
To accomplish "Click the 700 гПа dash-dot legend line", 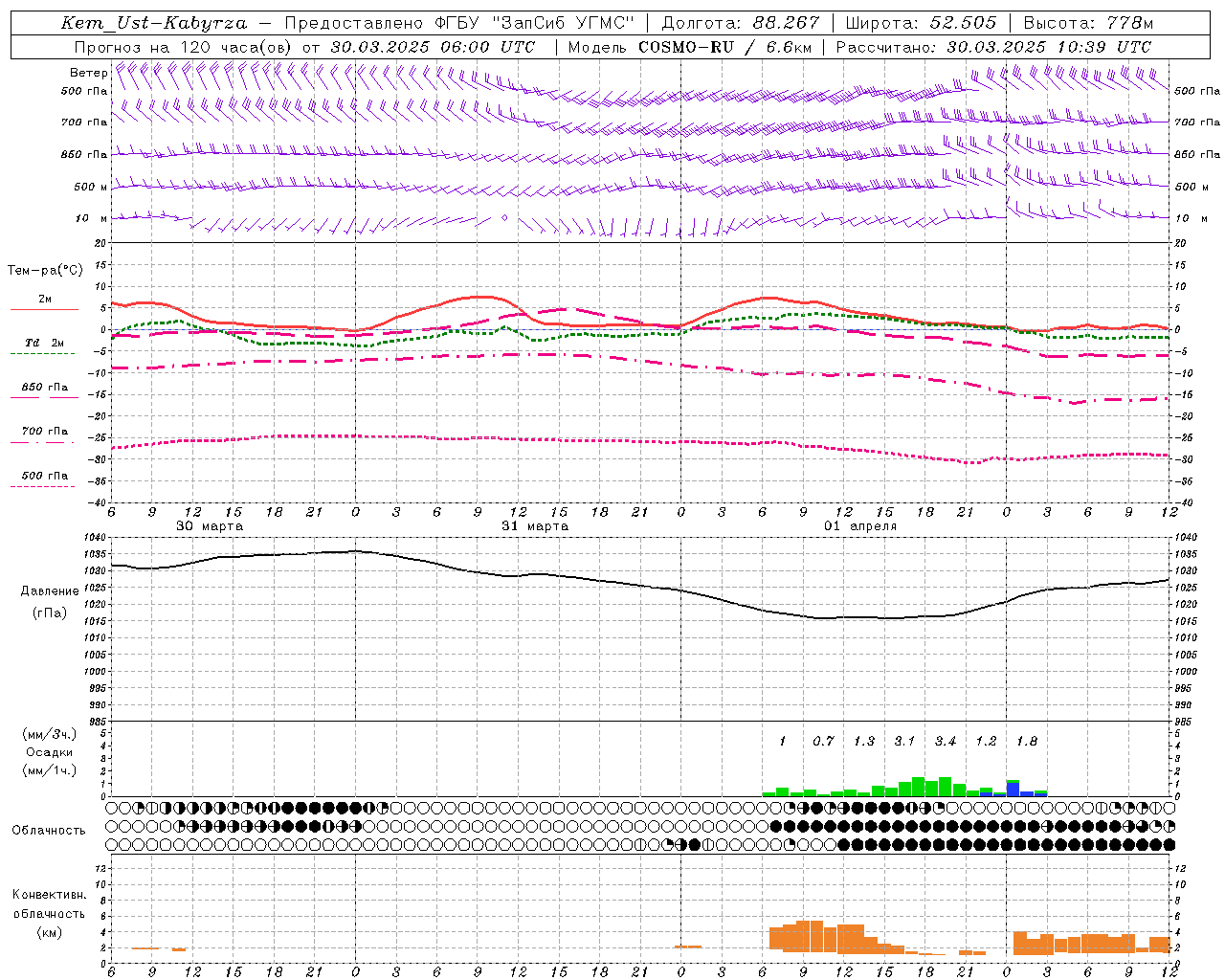I will click(43, 442).
